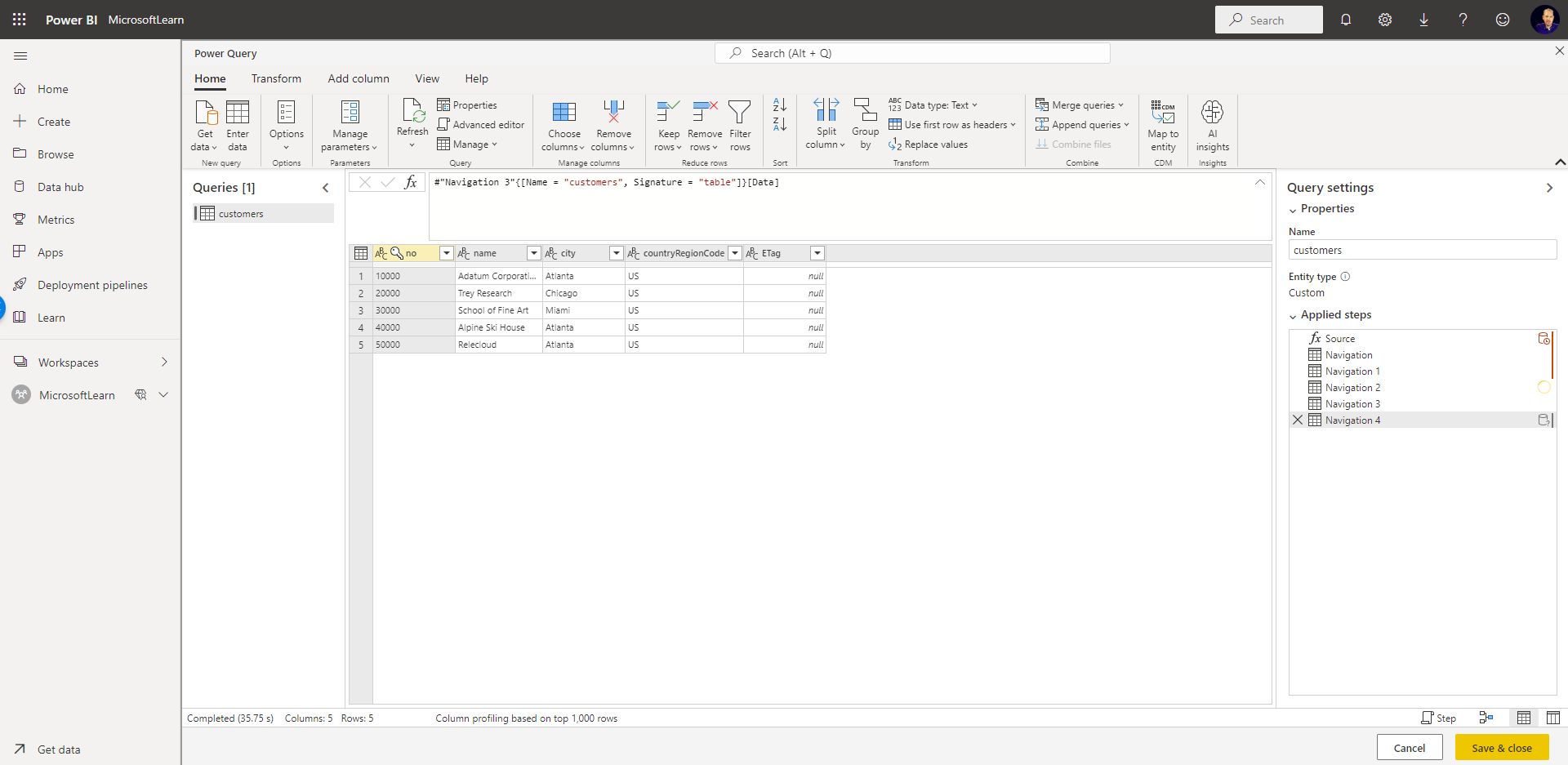This screenshot has height=765, width=1568.
Task: Click the download arrow in the header
Action: click(x=1424, y=20)
